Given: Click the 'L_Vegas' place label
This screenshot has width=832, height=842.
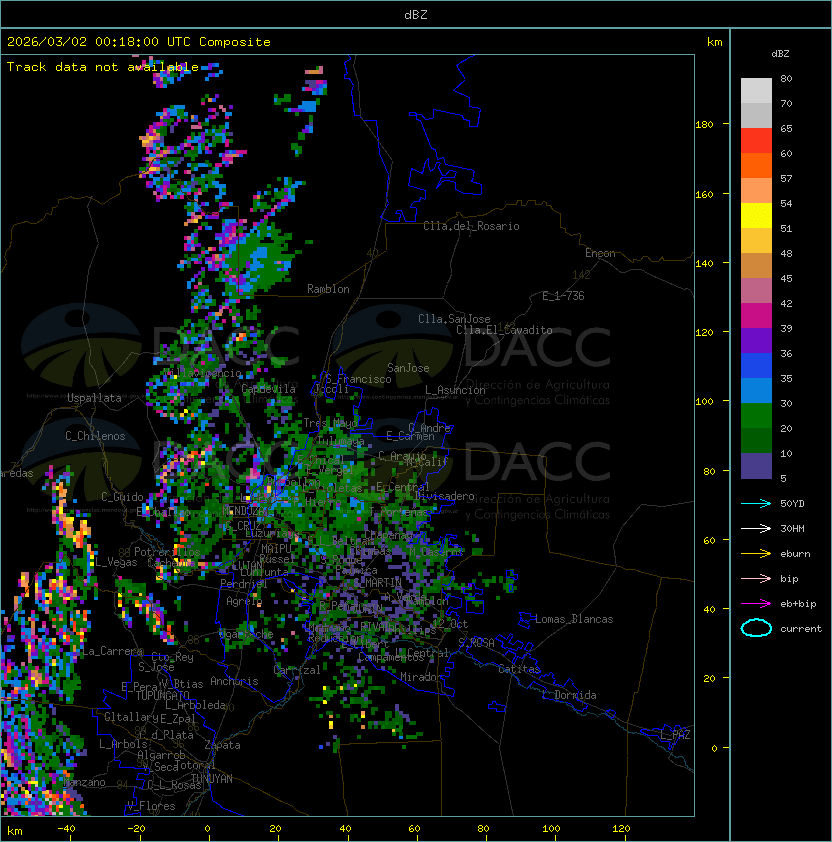Looking at the screenshot, I should coord(116,562).
